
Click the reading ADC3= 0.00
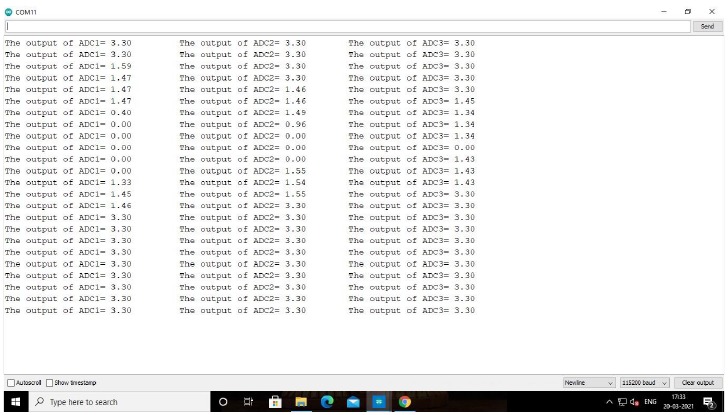pyautogui.click(x=448, y=148)
